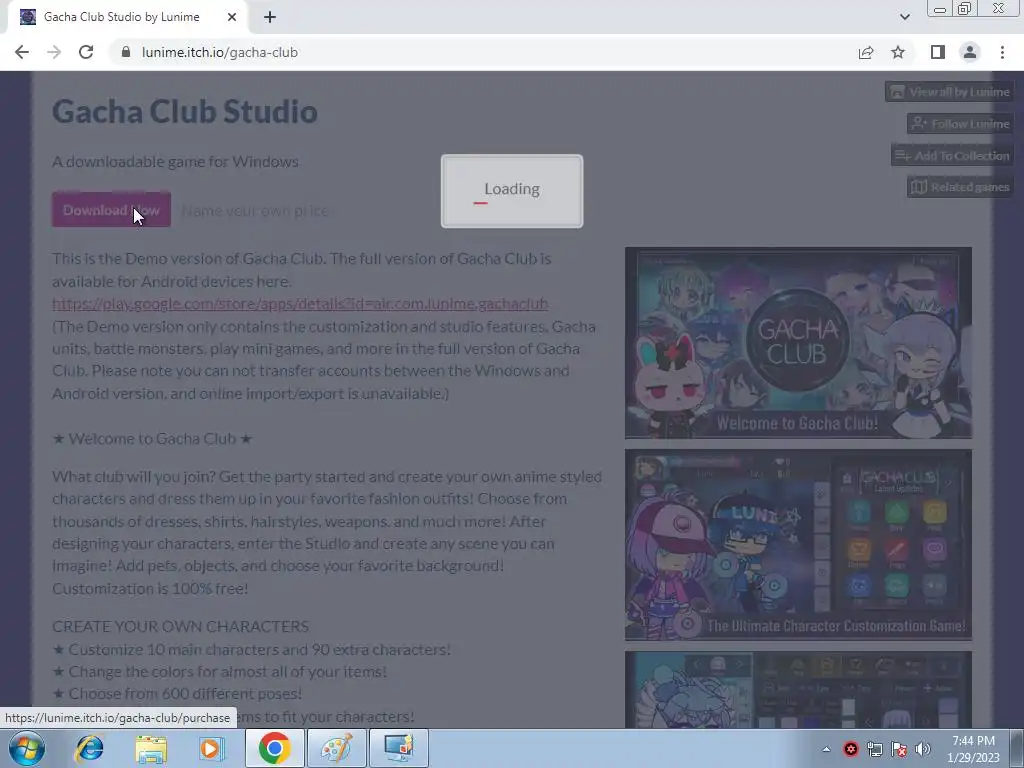This screenshot has width=1024, height=768.
Task: Open the Windows Start menu
Action: 26,748
